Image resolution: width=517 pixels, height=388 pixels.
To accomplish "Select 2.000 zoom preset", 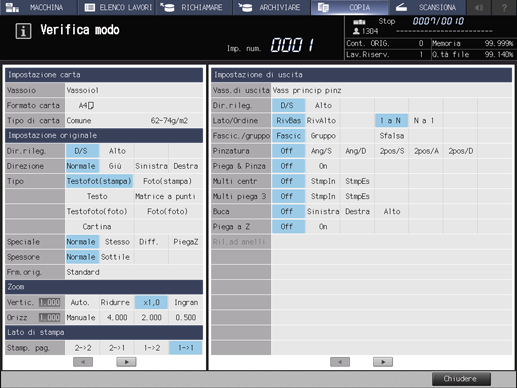I will 151,317.
